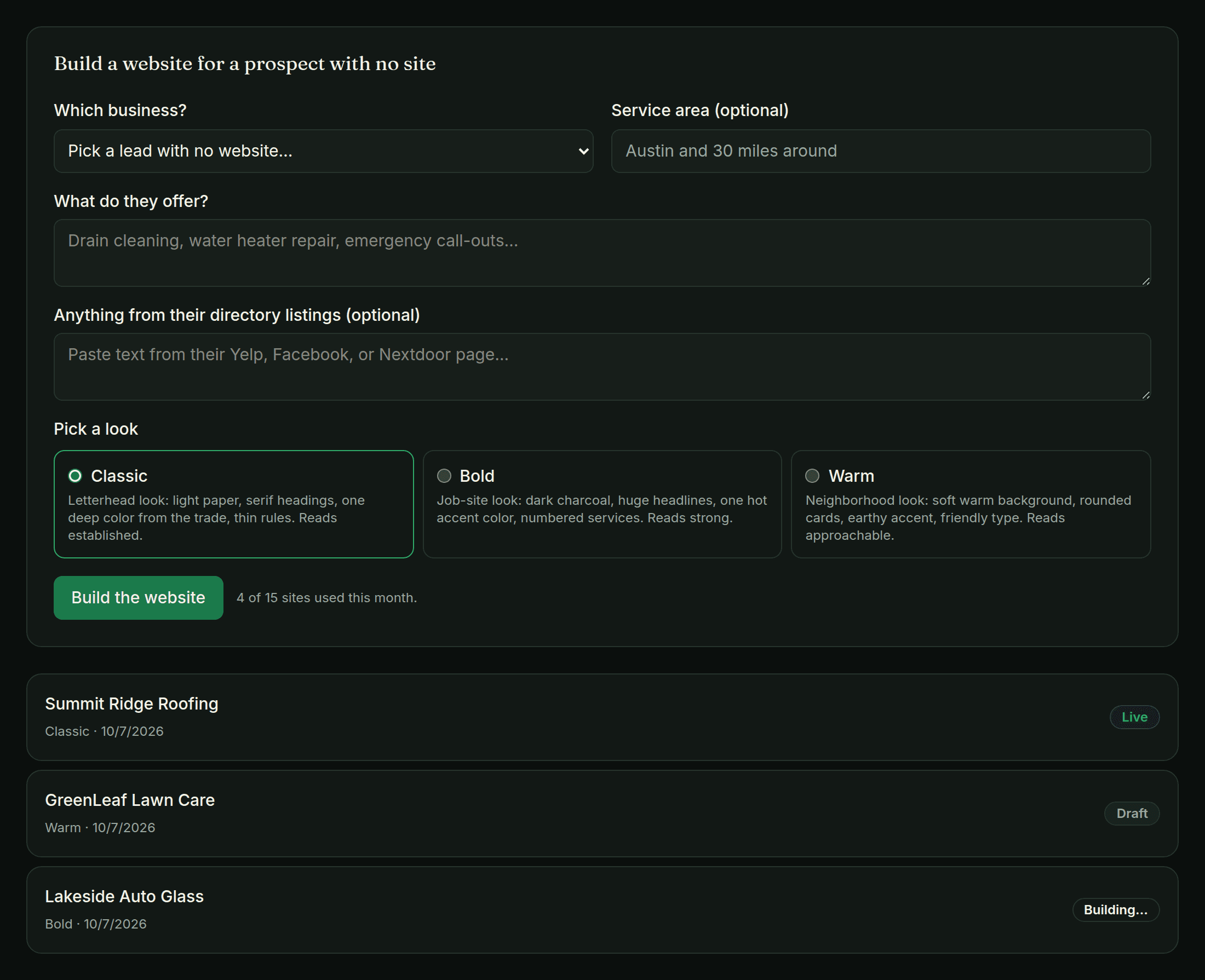1205x980 pixels.
Task: Open the GreenLeaf Lawn Care site entry
Action: click(602, 814)
